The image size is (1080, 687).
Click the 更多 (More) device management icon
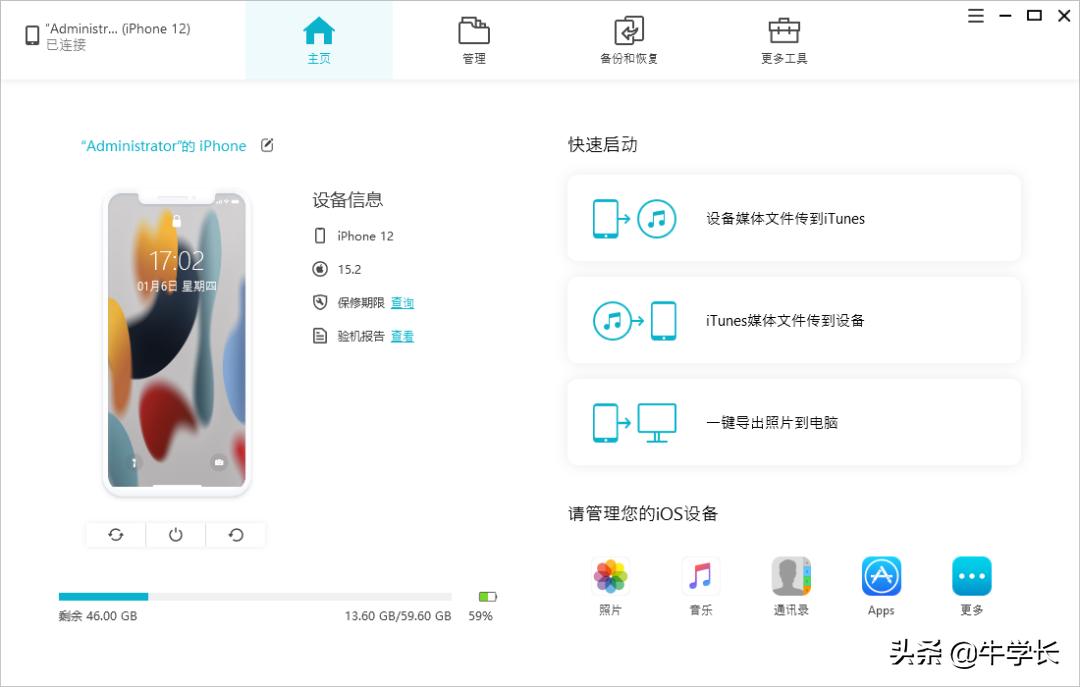[970, 575]
